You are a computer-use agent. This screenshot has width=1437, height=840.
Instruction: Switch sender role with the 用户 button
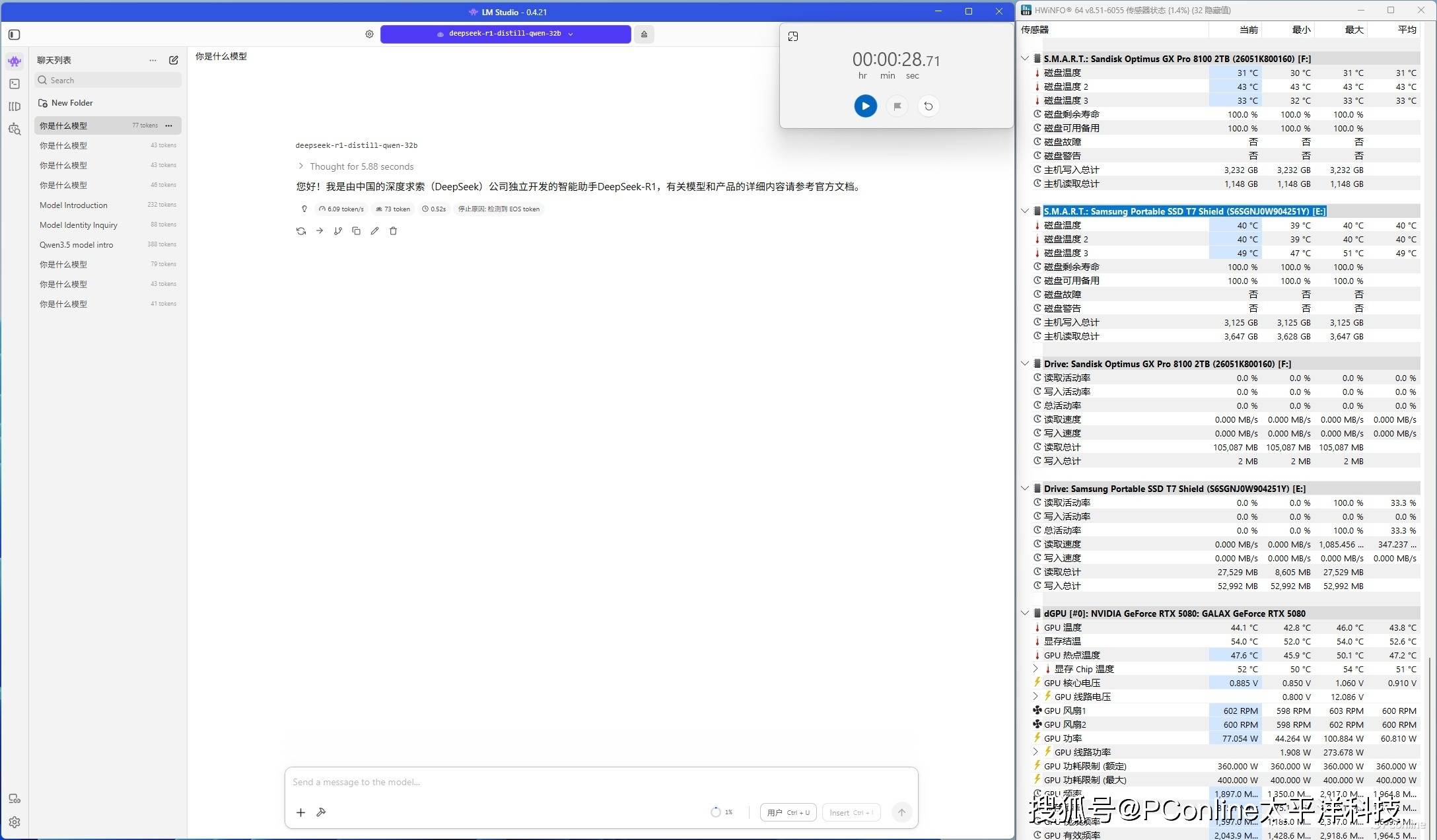pos(788,812)
